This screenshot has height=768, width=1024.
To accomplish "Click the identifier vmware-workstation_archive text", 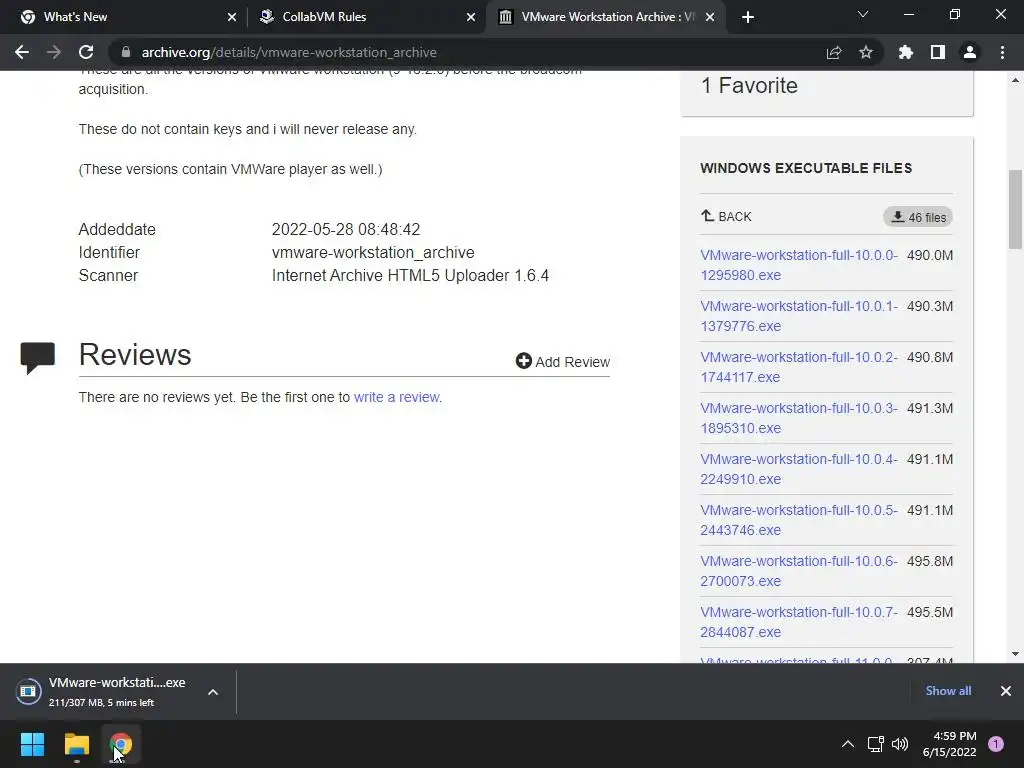I will 373,252.
